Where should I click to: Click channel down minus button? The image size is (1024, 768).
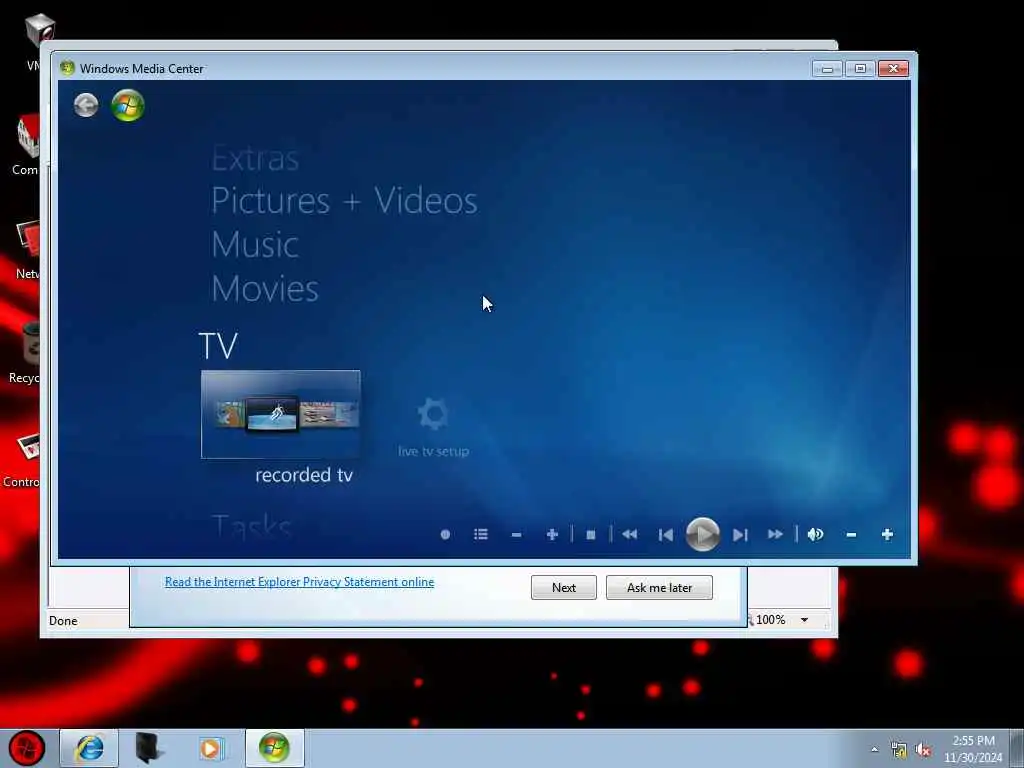click(x=517, y=534)
